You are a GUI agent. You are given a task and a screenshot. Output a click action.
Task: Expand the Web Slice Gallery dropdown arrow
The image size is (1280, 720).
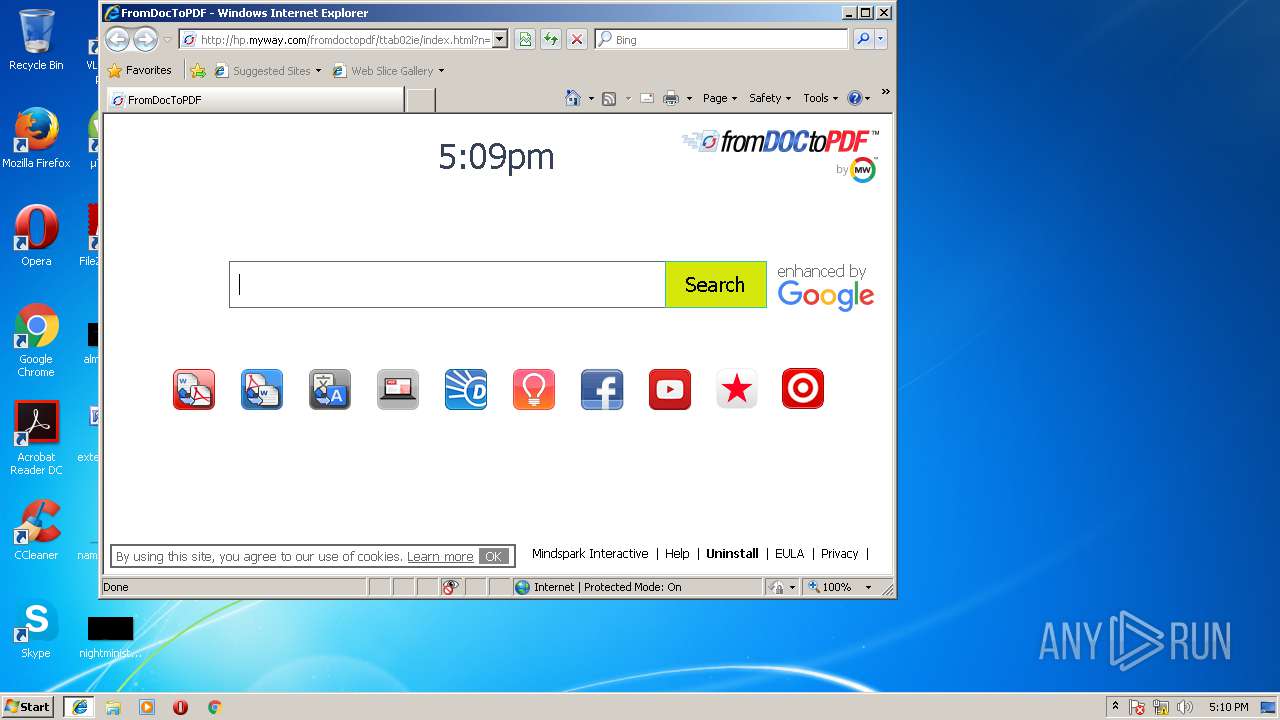point(441,71)
